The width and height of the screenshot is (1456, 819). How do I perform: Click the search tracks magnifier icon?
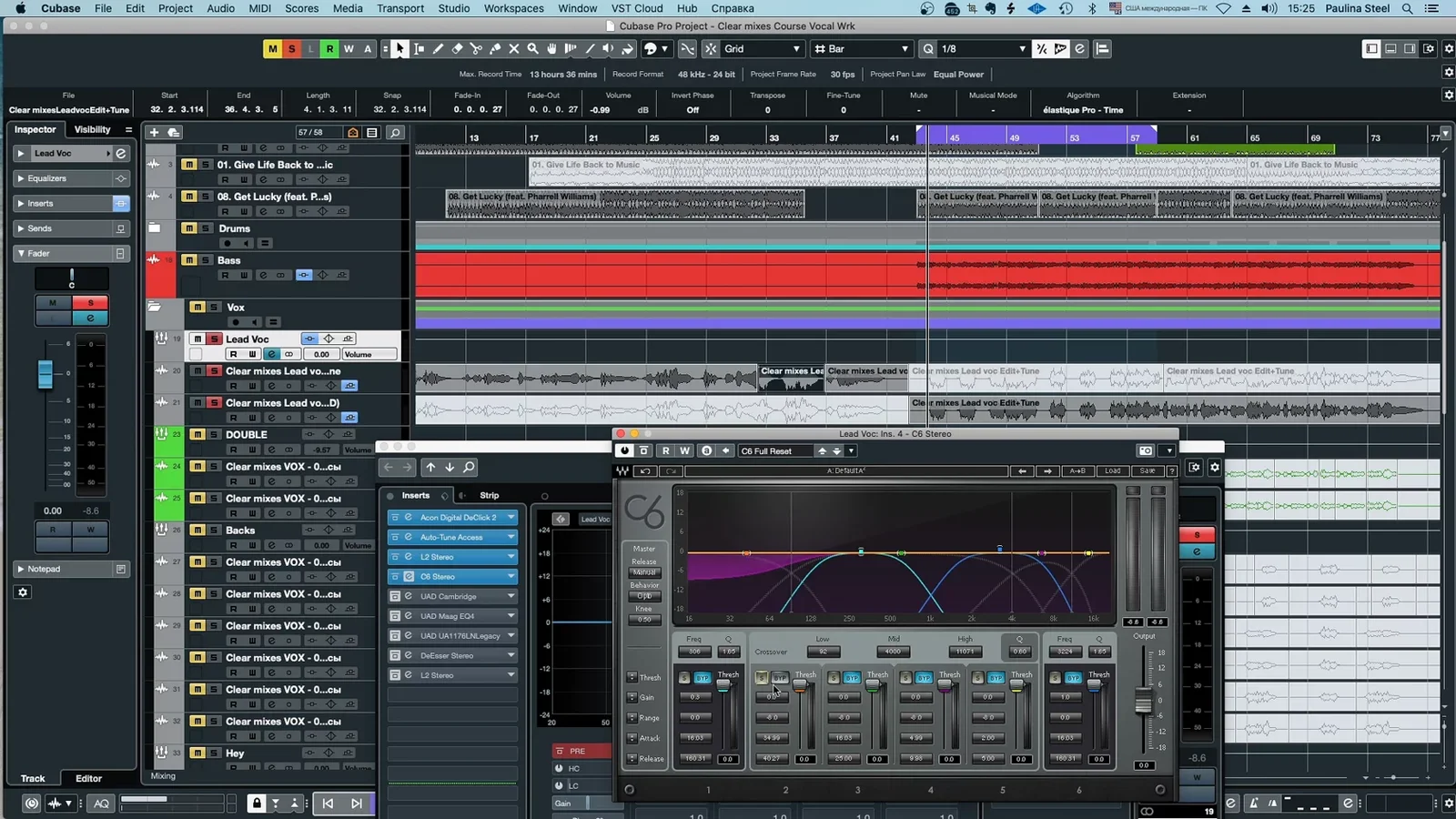pyautogui.click(x=395, y=133)
